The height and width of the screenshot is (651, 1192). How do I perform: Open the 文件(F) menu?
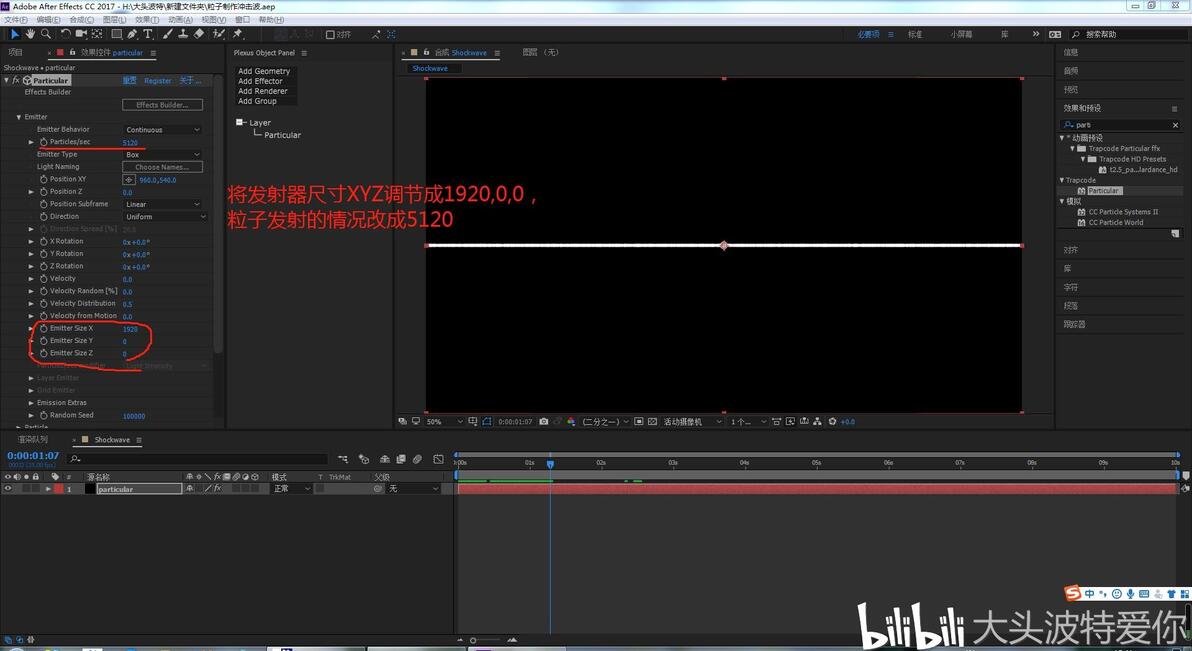click(x=15, y=20)
